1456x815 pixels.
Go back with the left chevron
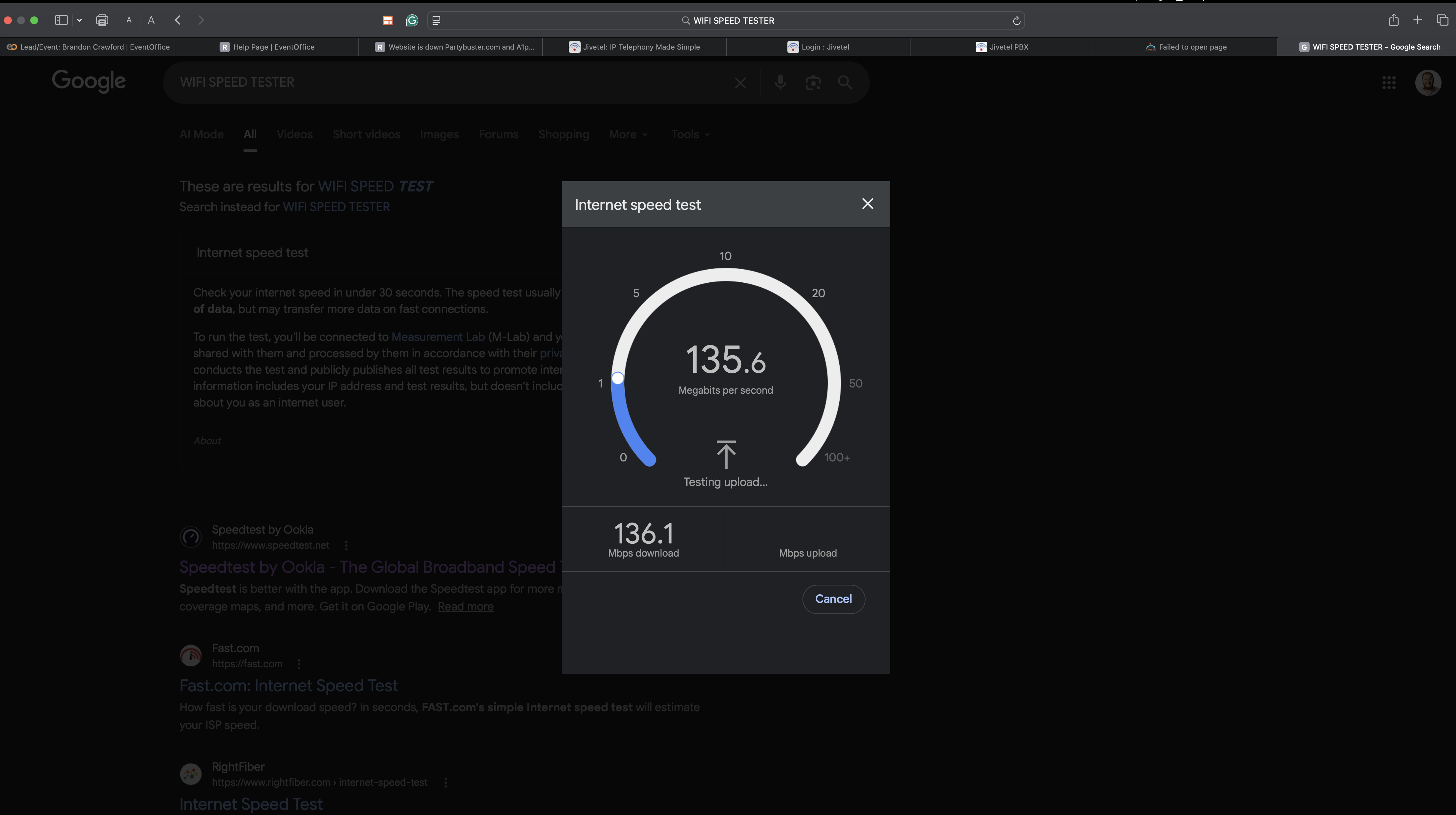coord(178,20)
